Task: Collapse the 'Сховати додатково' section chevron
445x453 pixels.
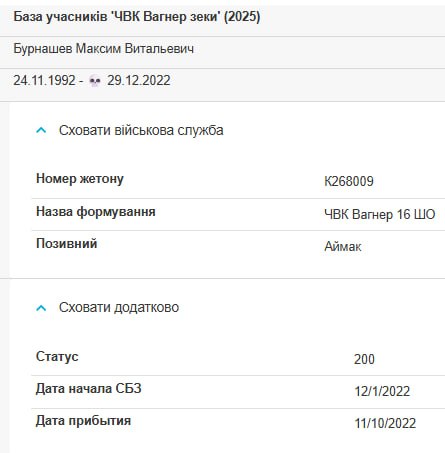Action: tap(41, 308)
